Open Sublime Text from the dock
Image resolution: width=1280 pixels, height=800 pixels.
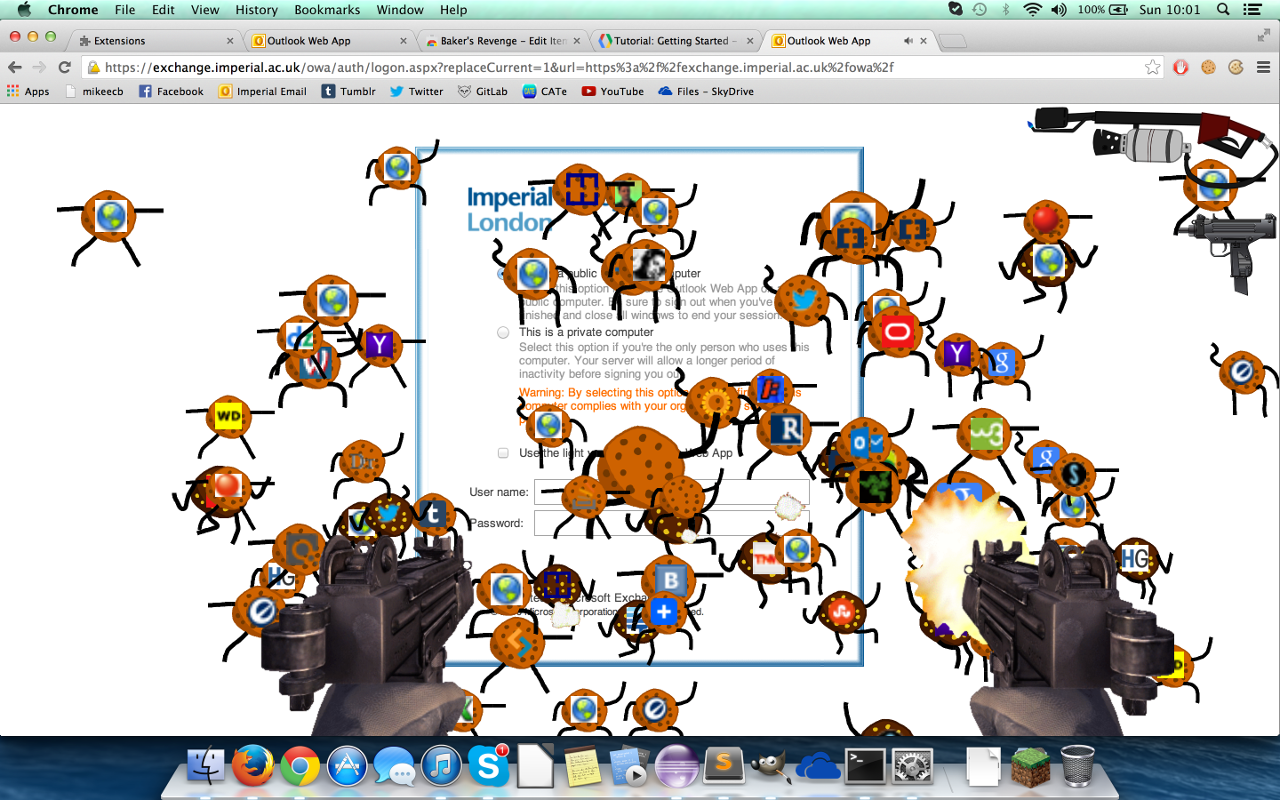coord(723,767)
